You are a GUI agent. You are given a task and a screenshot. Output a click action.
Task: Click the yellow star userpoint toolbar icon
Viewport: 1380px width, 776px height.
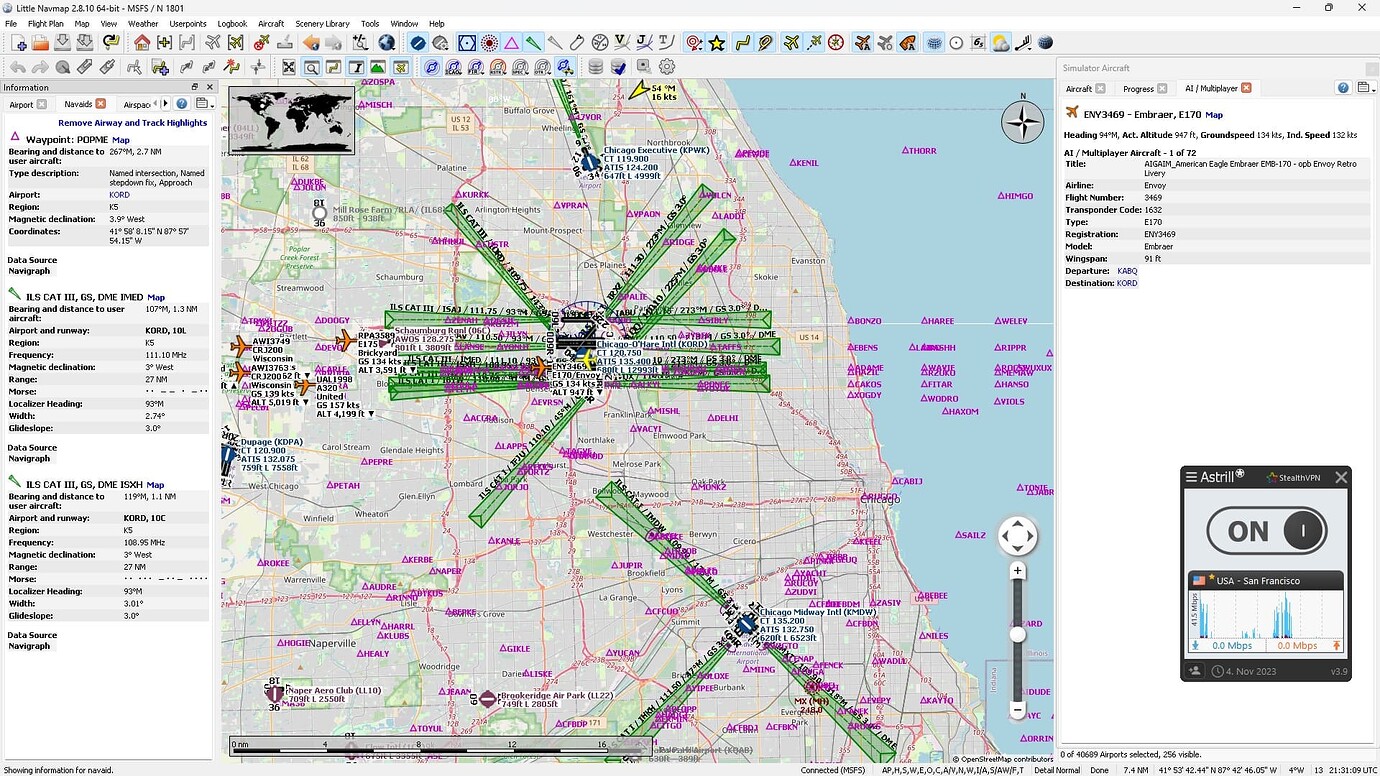716,43
